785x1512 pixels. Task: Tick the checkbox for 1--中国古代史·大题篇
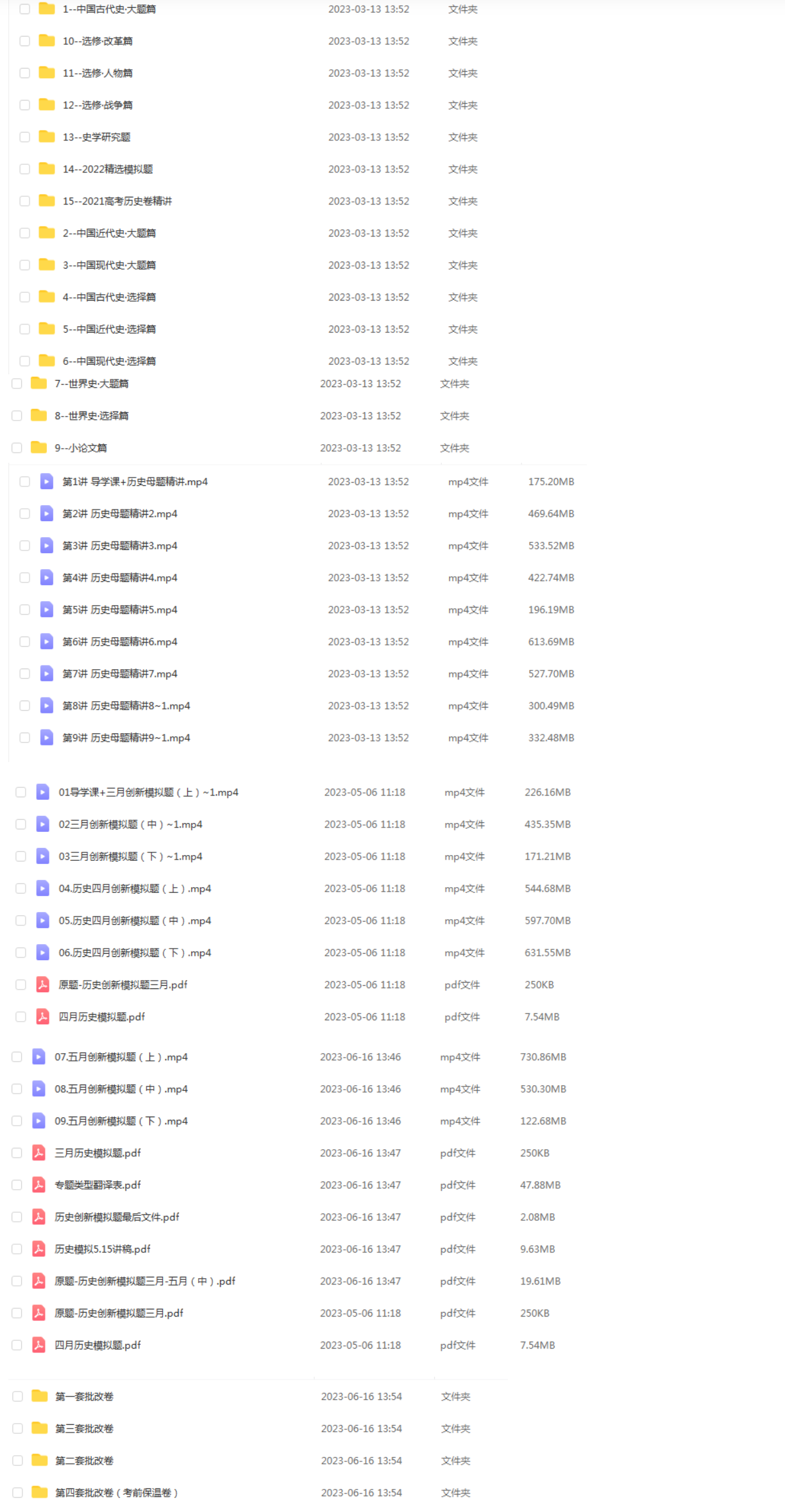pyautogui.click(x=25, y=9)
